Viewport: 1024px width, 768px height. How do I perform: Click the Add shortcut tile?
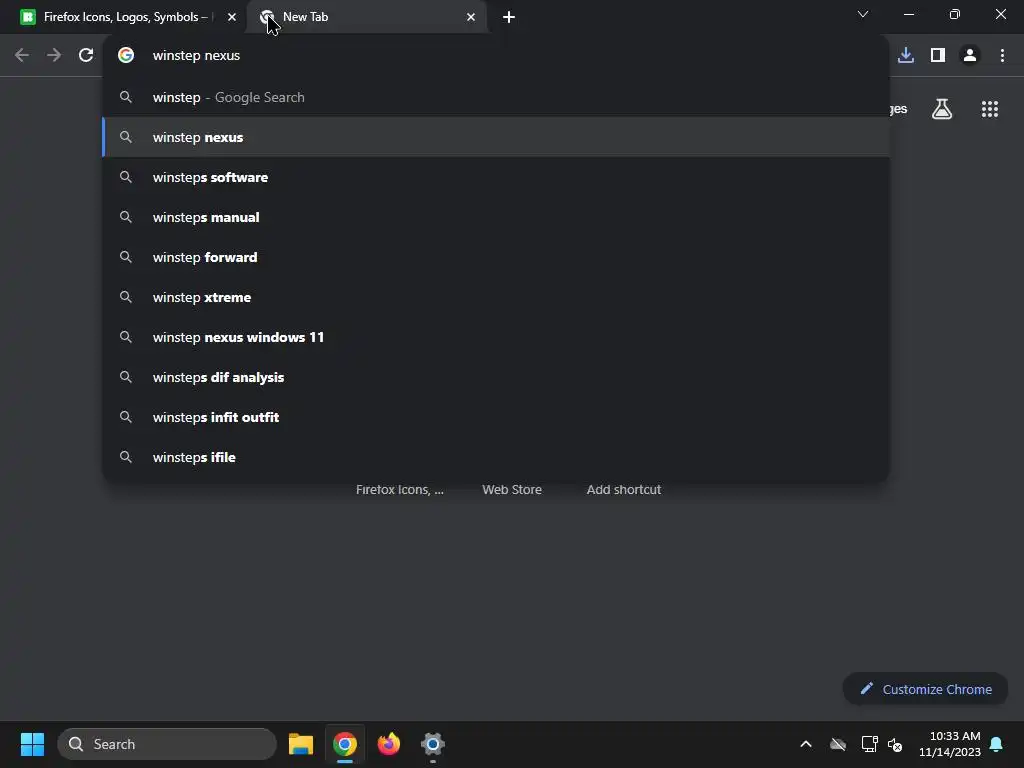click(x=624, y=490)
